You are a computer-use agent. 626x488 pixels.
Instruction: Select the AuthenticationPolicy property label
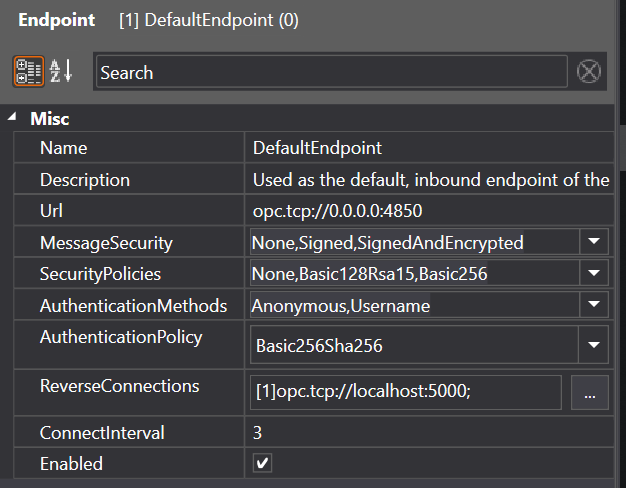(x=120, y=337)
